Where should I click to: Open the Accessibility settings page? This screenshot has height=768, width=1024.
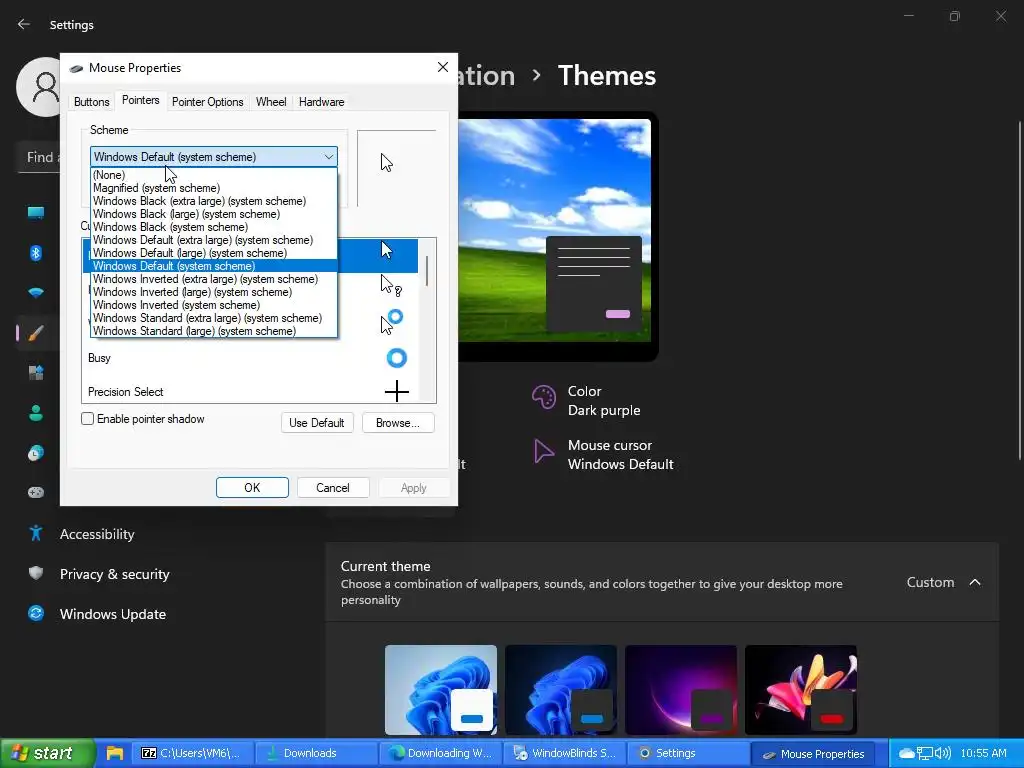[97, 534]
